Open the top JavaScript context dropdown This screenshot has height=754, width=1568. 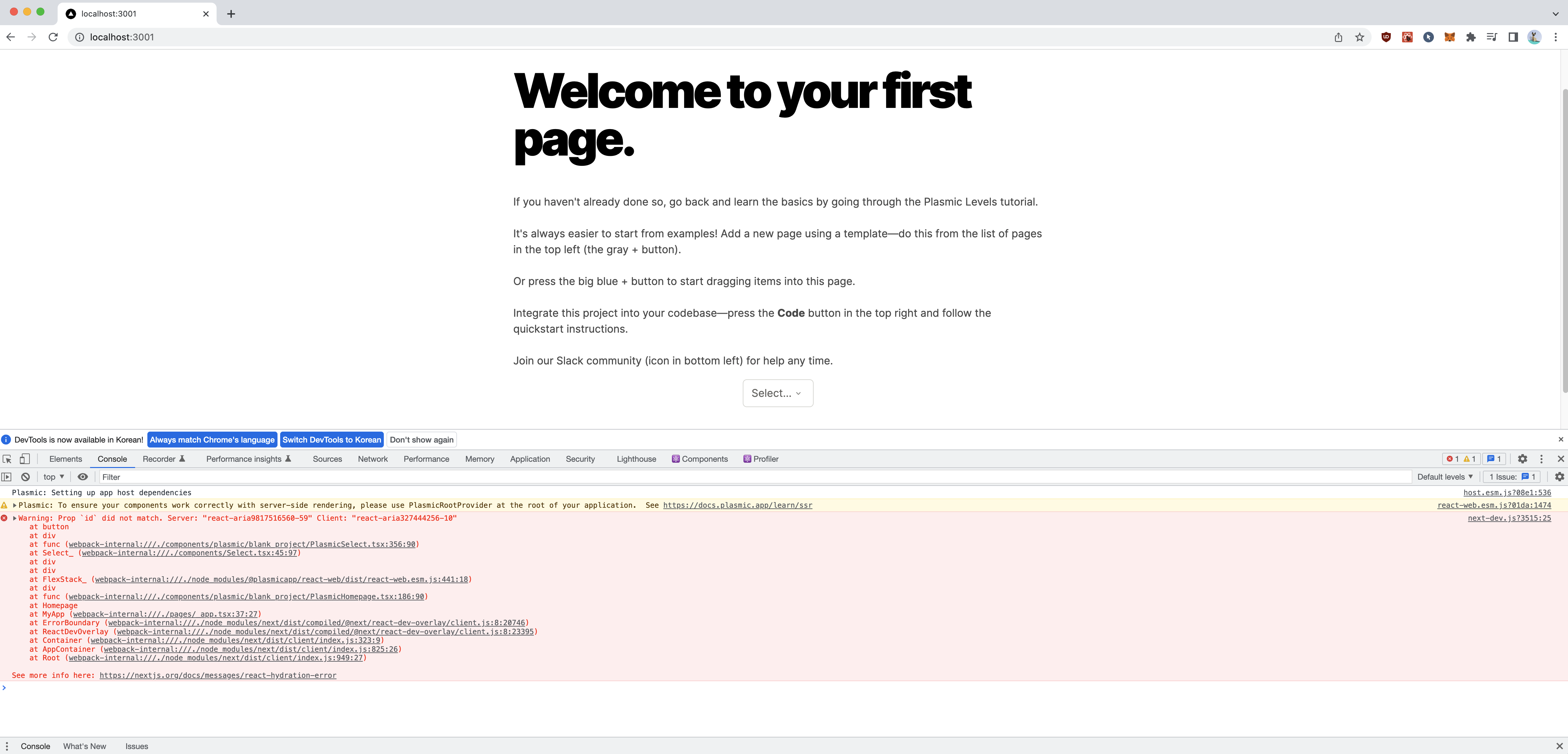point(54,477)
